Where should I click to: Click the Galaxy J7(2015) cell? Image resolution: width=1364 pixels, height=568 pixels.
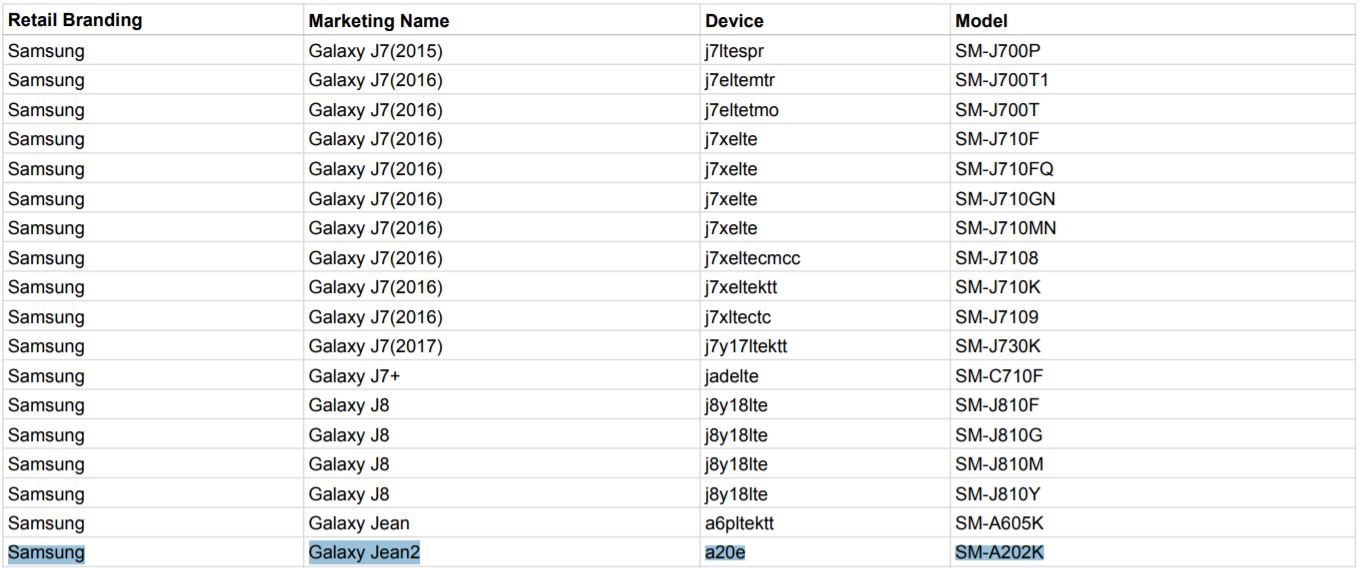[375, 51]
